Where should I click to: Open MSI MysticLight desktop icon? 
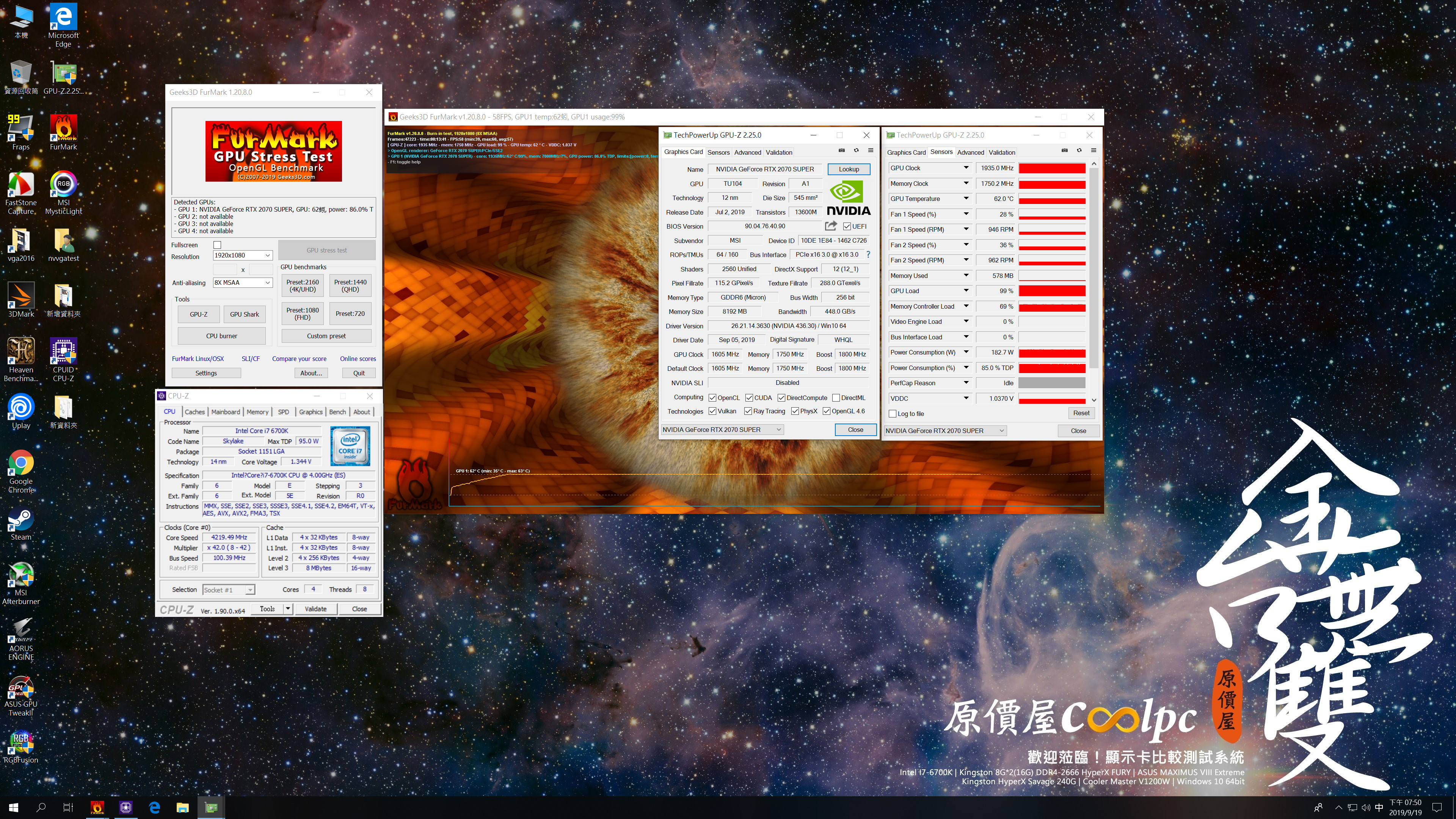(63, 192)
